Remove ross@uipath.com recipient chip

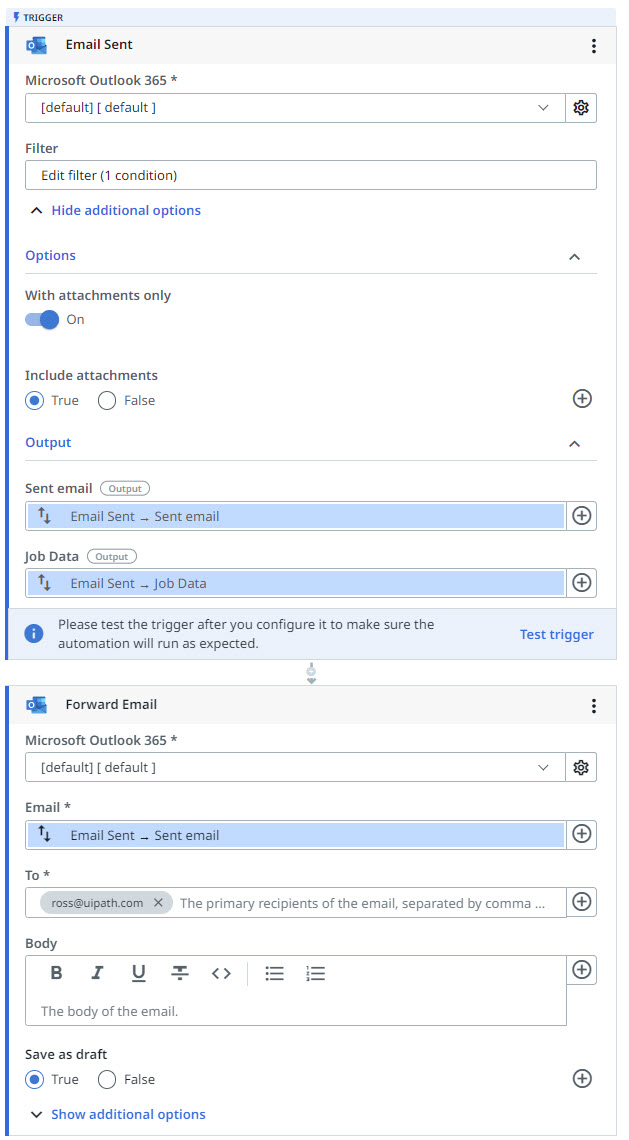click(158, 902)
